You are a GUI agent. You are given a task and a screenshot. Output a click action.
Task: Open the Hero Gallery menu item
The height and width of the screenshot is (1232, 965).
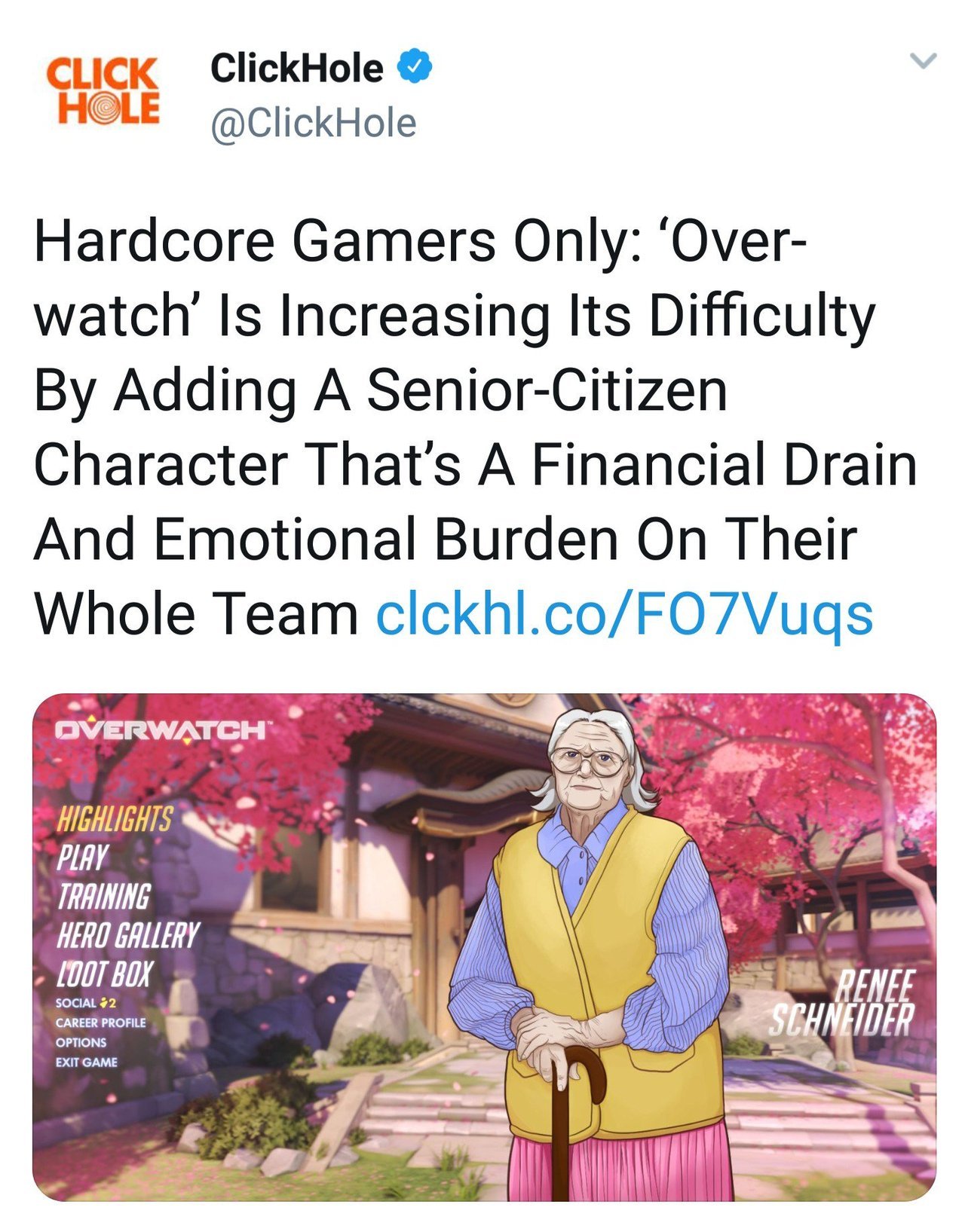pos(127,935)
